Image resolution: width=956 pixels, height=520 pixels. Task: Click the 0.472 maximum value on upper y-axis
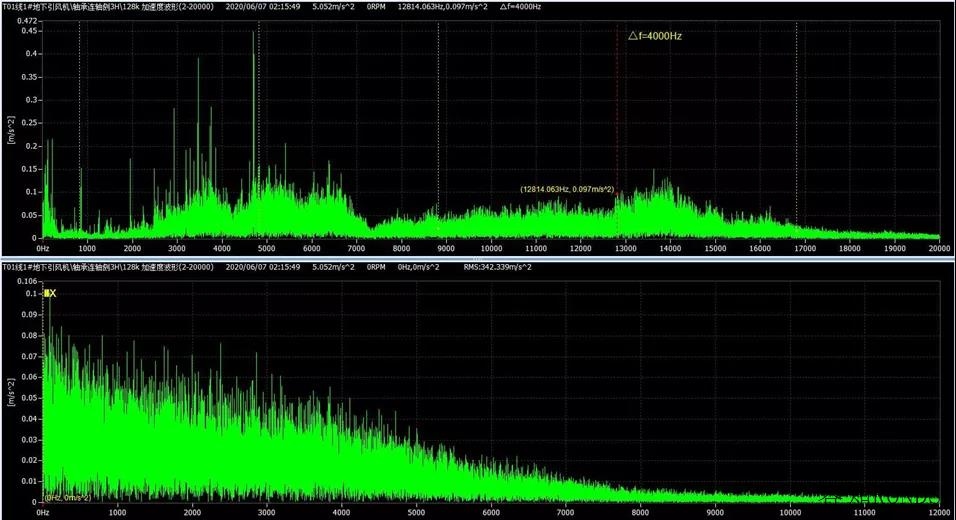click(29, 20)
